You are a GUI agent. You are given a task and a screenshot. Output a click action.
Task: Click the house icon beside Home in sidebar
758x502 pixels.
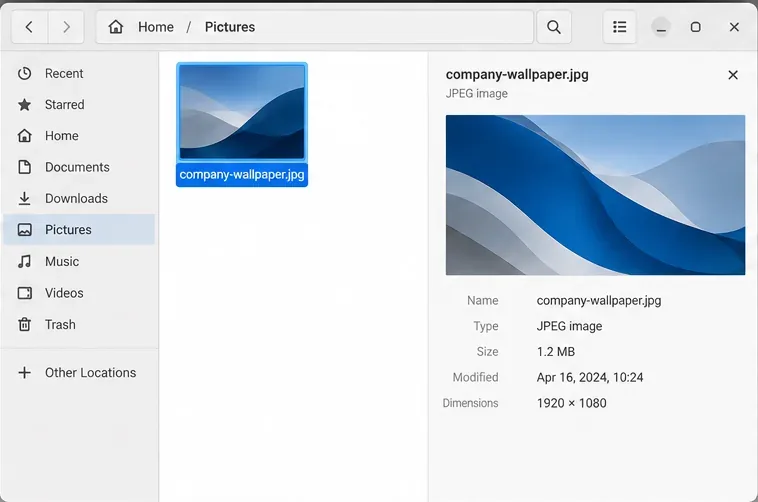coord(25,136)
